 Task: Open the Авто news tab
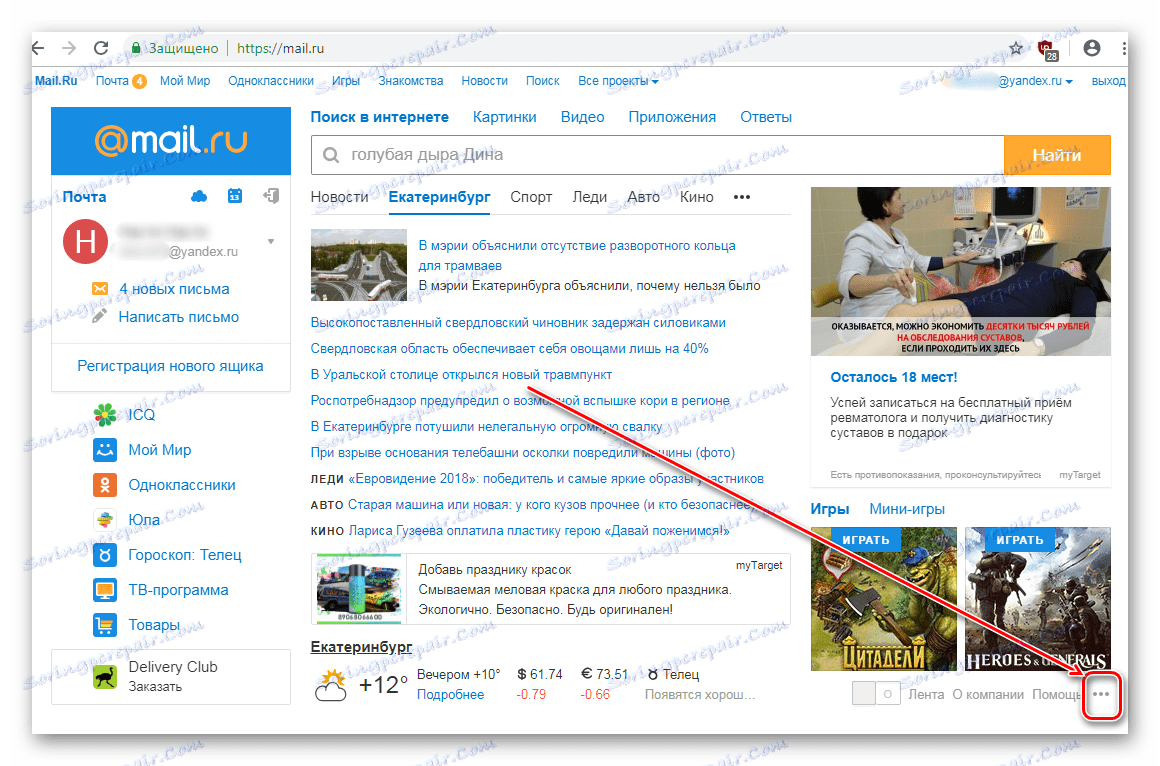pyautogui.click(x=644, y=197)
